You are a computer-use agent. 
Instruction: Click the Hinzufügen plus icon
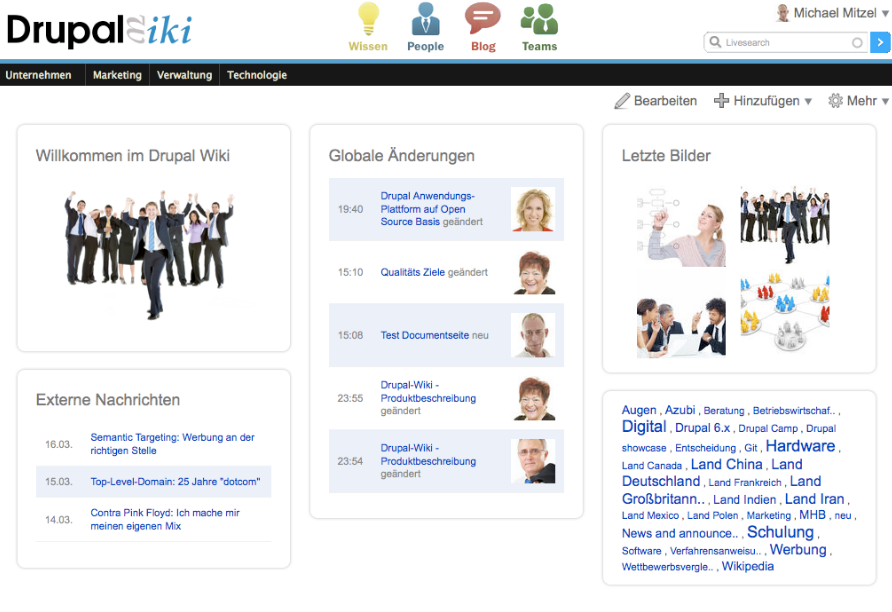point(721,101)
